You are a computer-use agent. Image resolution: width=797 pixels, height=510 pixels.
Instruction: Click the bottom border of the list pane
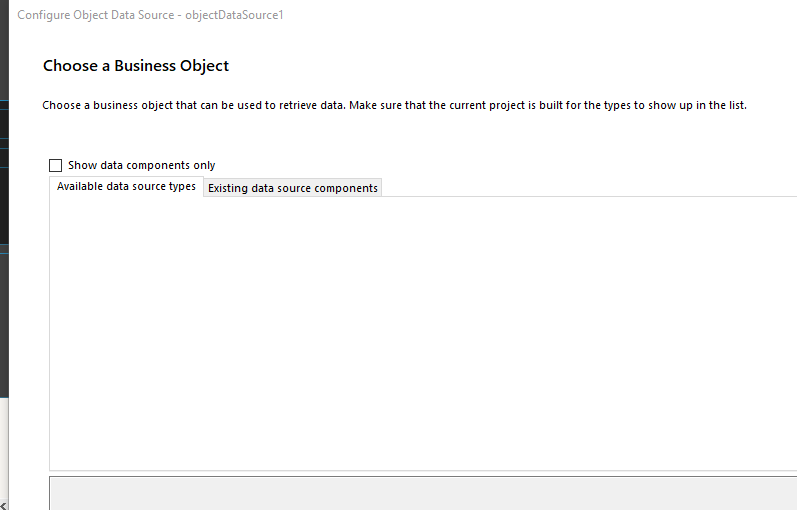coord(420,470)
